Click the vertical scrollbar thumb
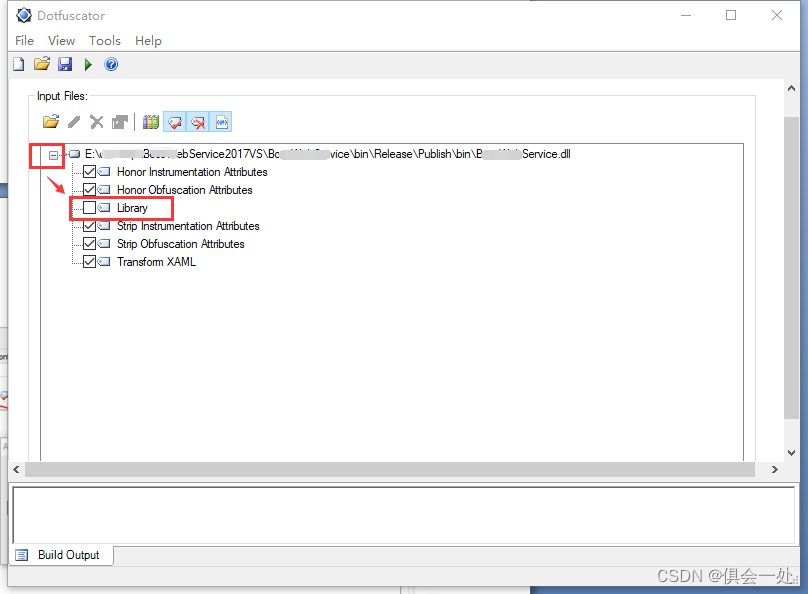Screen dimensions: 808x594 [x=791, y=268]
